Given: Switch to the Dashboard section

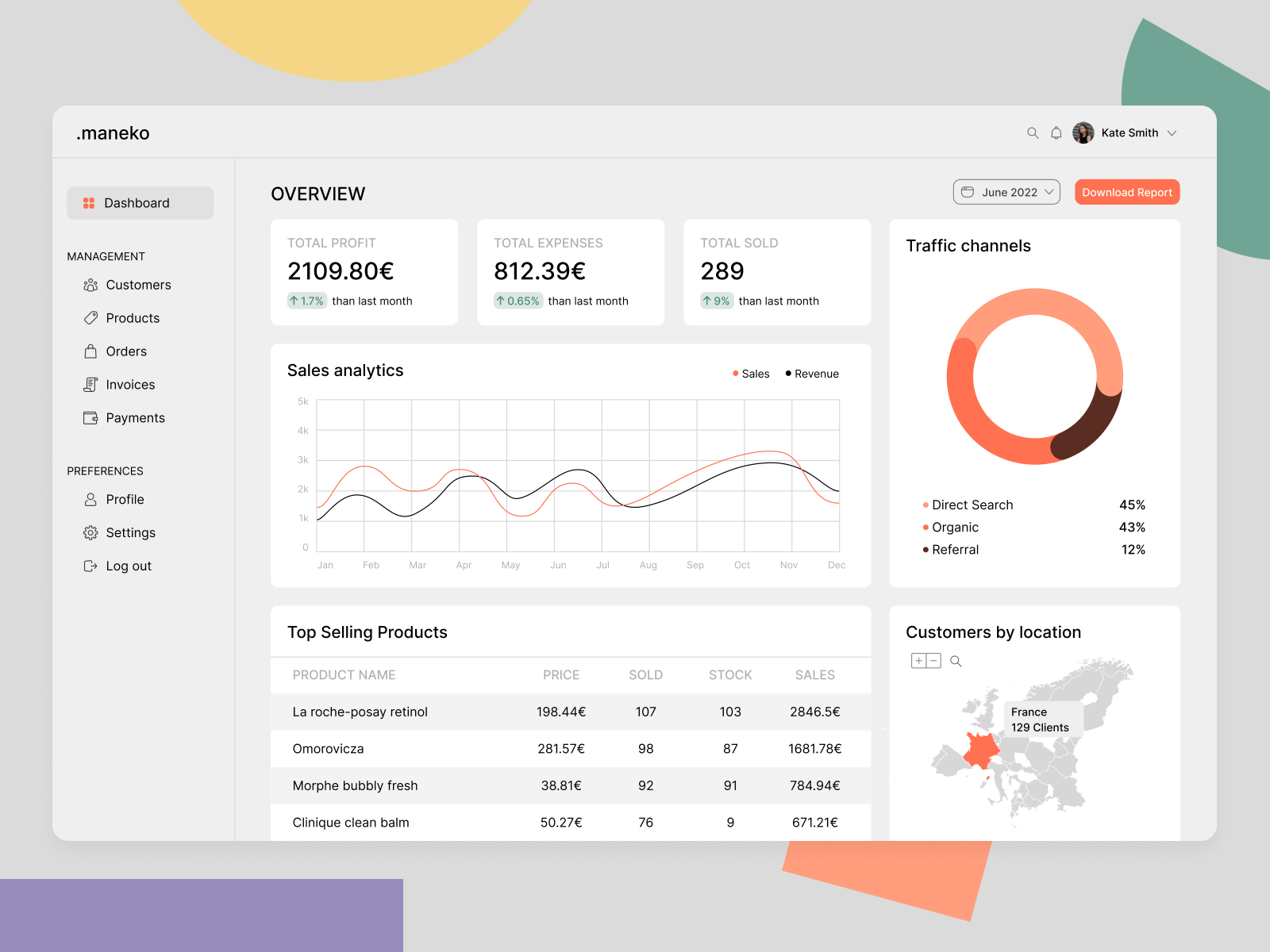Looking at the screenshot, I should [x=137, y=202].
